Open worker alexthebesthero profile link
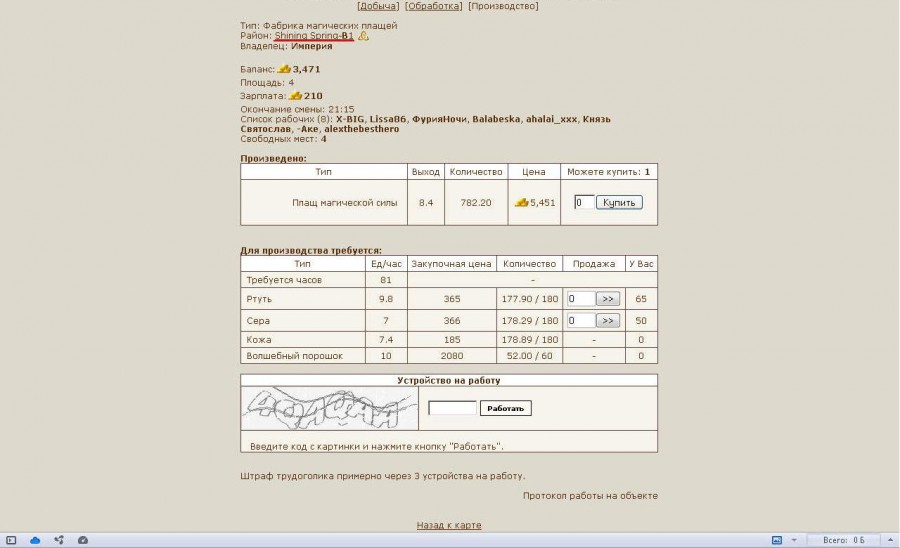Screen dimensions: 900x548 362,129
